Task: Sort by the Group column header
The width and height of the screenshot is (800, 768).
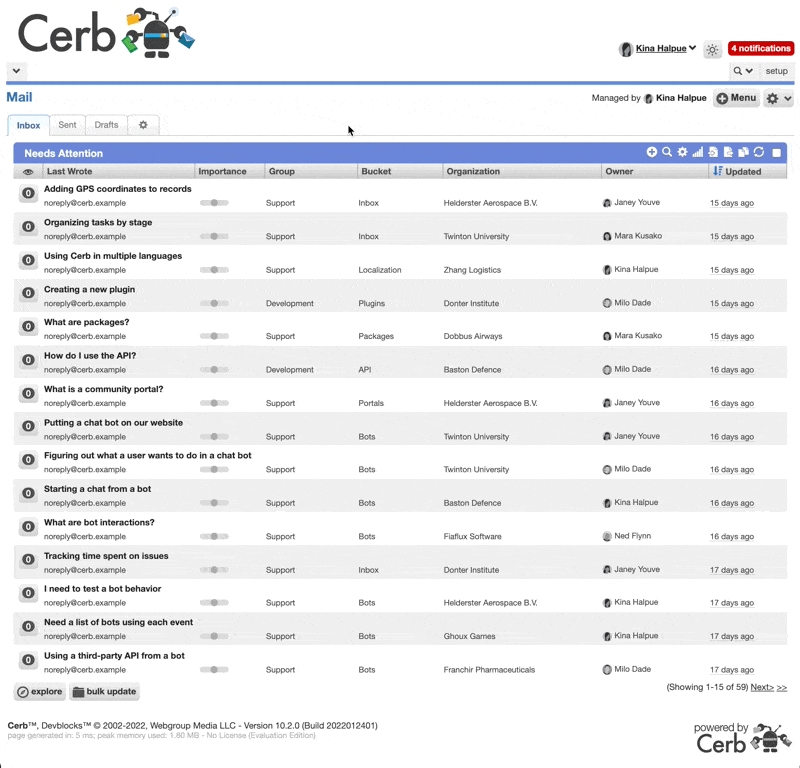Action: click(x=282, y=171)
